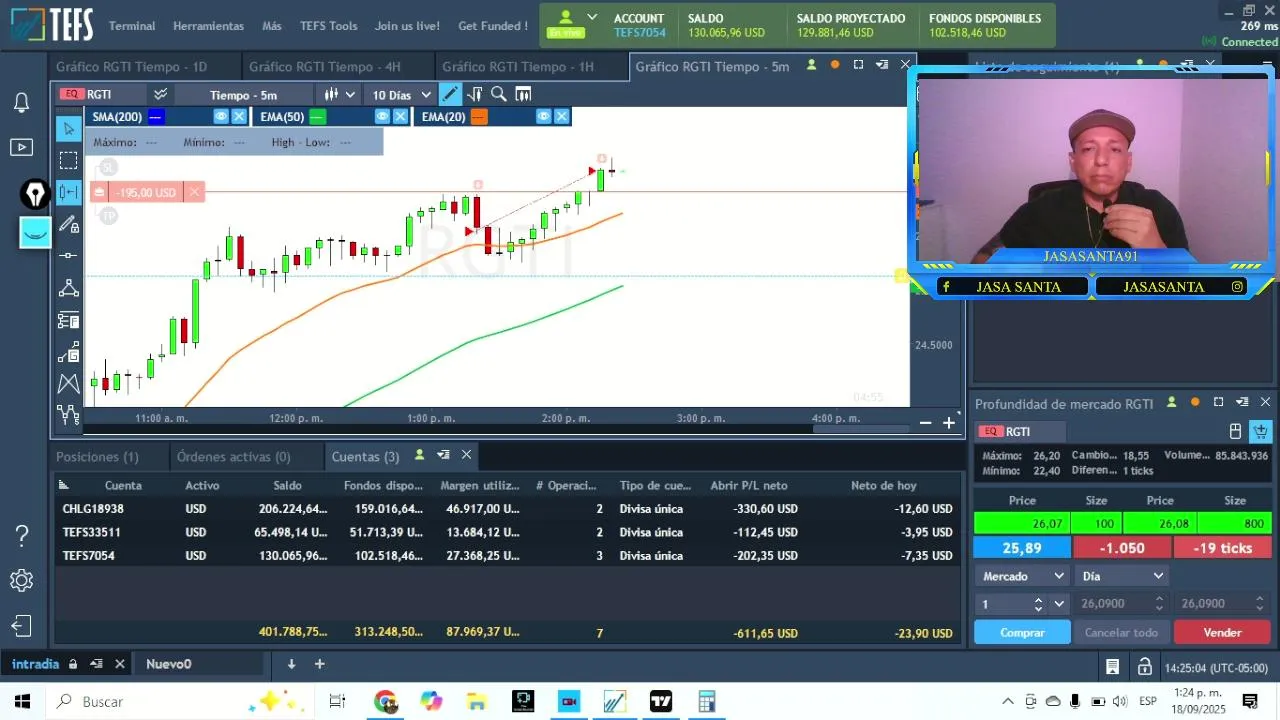Image resolution: width=1280 pixels, height=720 pixels.
Task: Toggle EMA(20) indicator visibility eye
Action: click(x=544, y=116)
